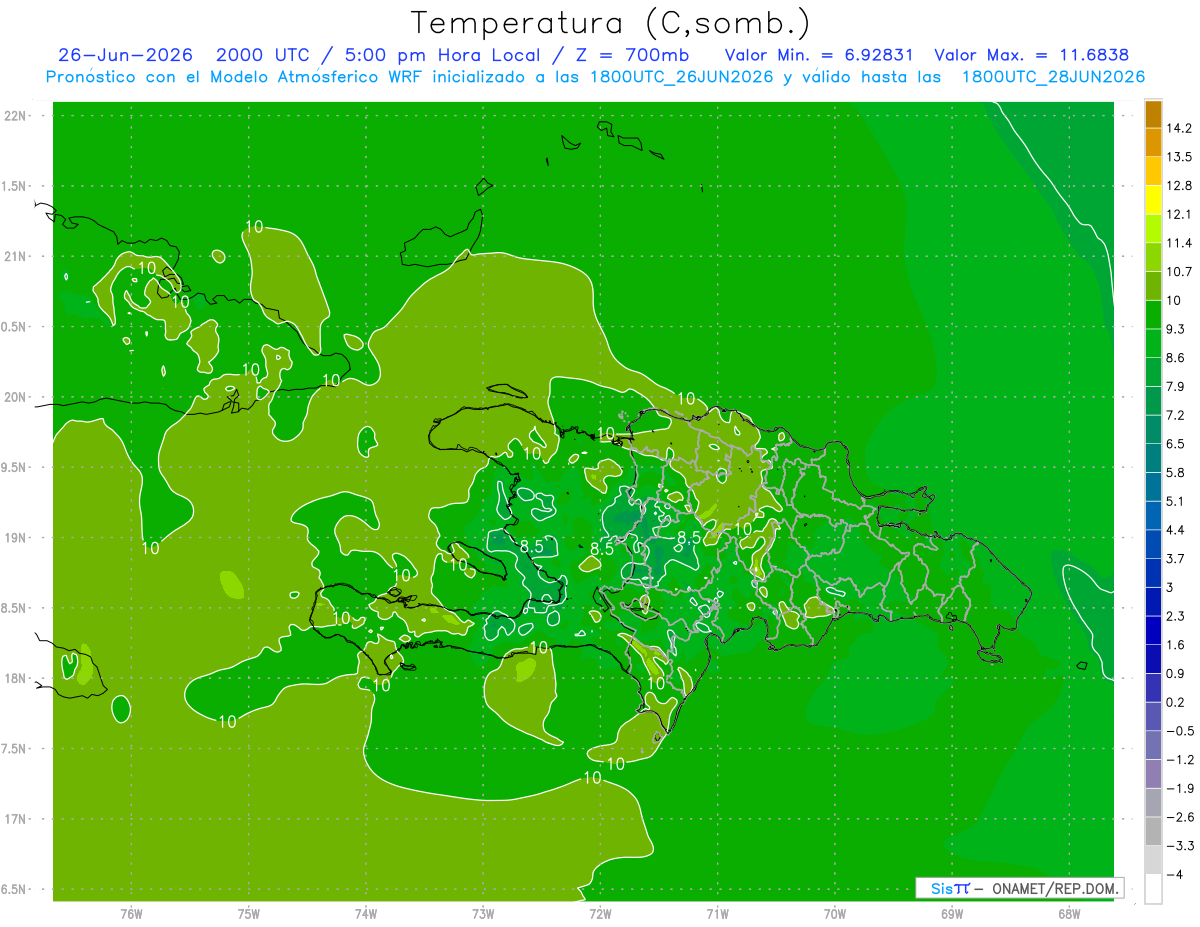
Task: Click the '6.5N' latitude axis label
Action: coord(15,890)
